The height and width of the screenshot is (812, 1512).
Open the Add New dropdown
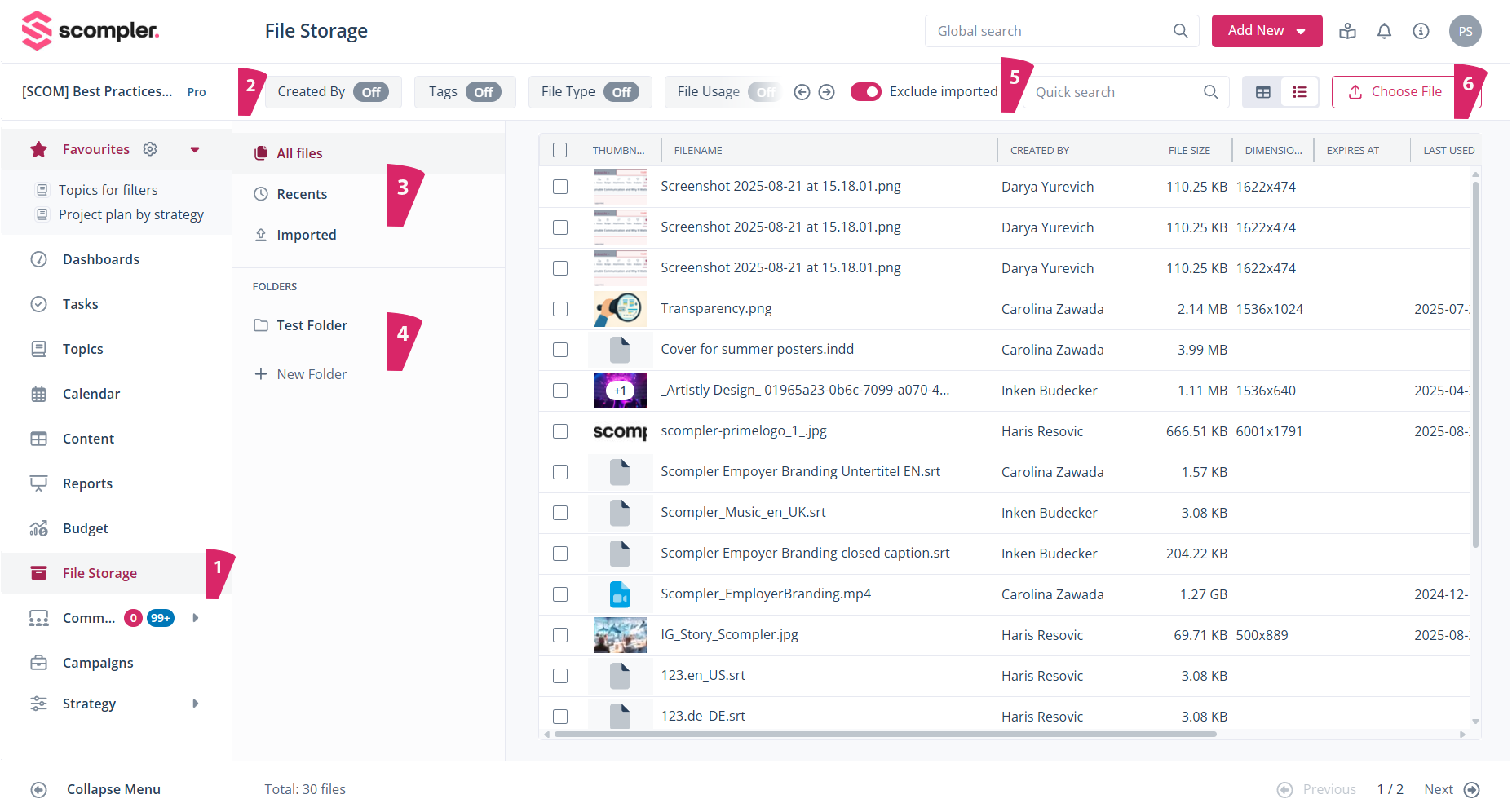(x=1267, y=31)
